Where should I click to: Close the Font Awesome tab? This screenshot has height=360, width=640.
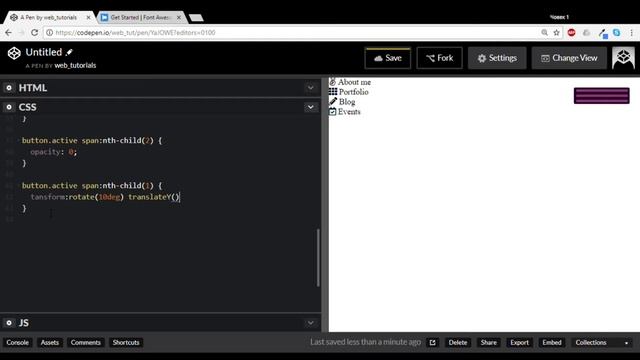(x=179, y=18)
